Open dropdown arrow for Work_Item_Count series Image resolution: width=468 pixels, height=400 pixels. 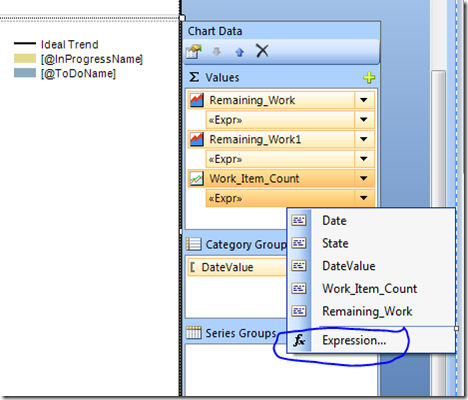tap(364, 179)
